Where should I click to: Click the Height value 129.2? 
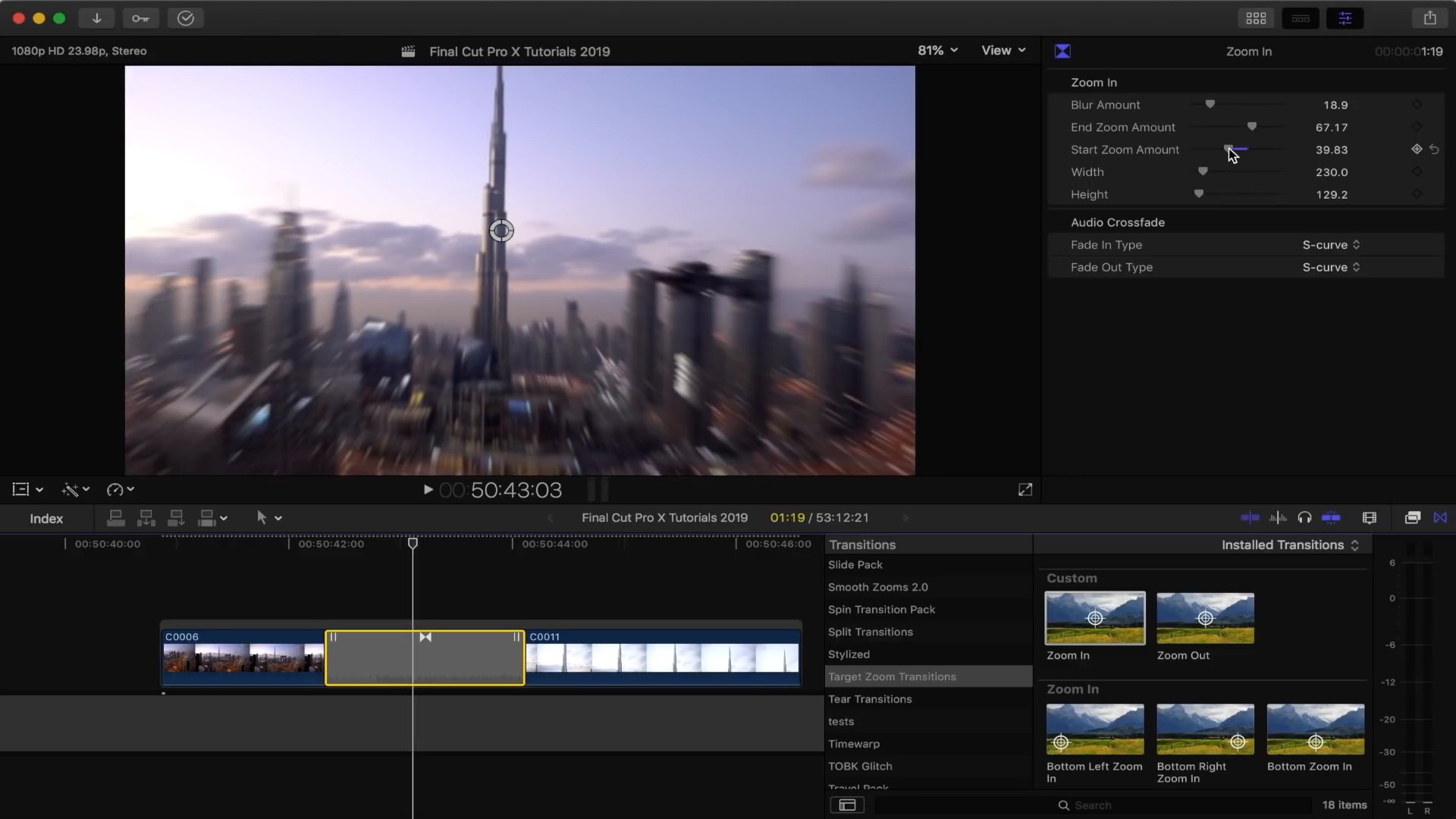pyautogui.click(x=1332, y=194)
